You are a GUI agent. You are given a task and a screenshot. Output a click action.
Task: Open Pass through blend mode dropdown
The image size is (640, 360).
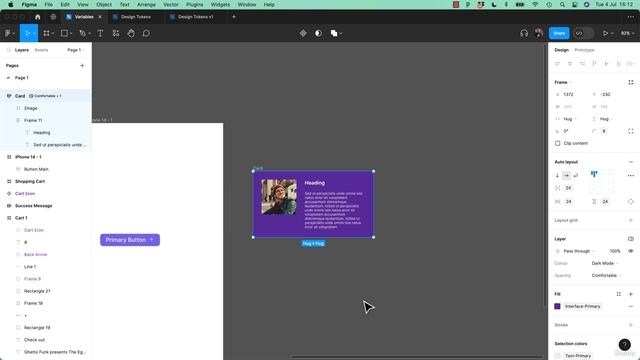click(579, 251)
